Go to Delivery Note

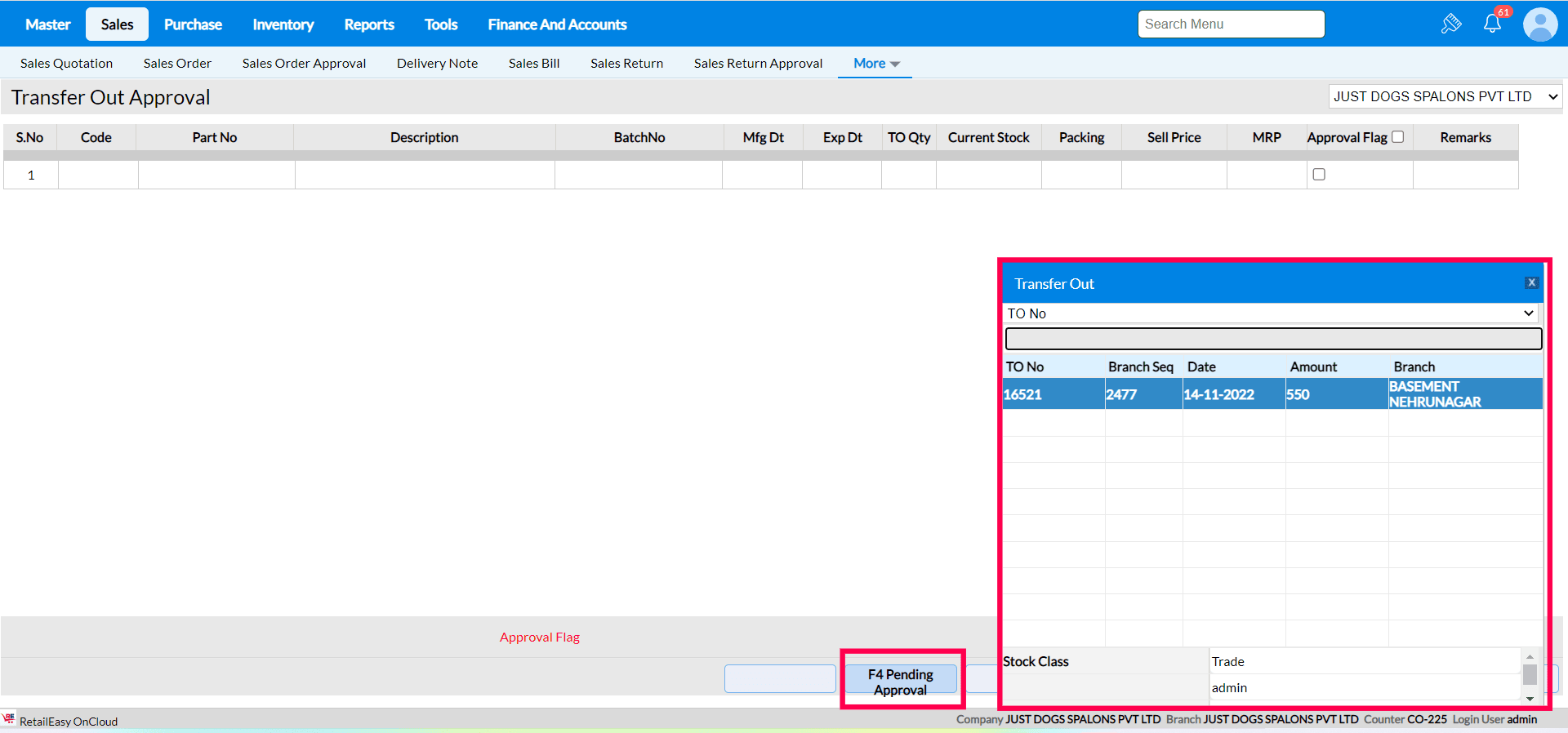437,64
